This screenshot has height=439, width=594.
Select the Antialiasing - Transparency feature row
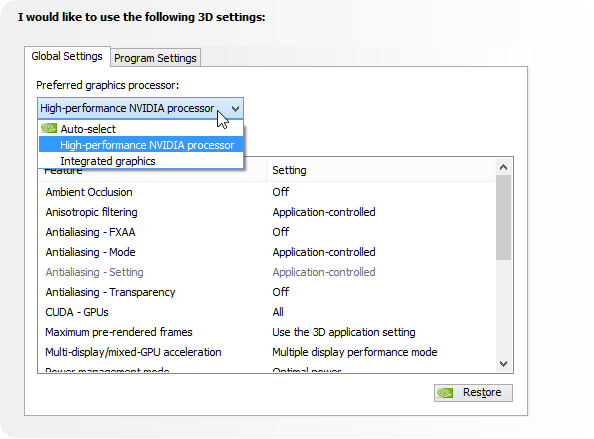tap(266, 292)
